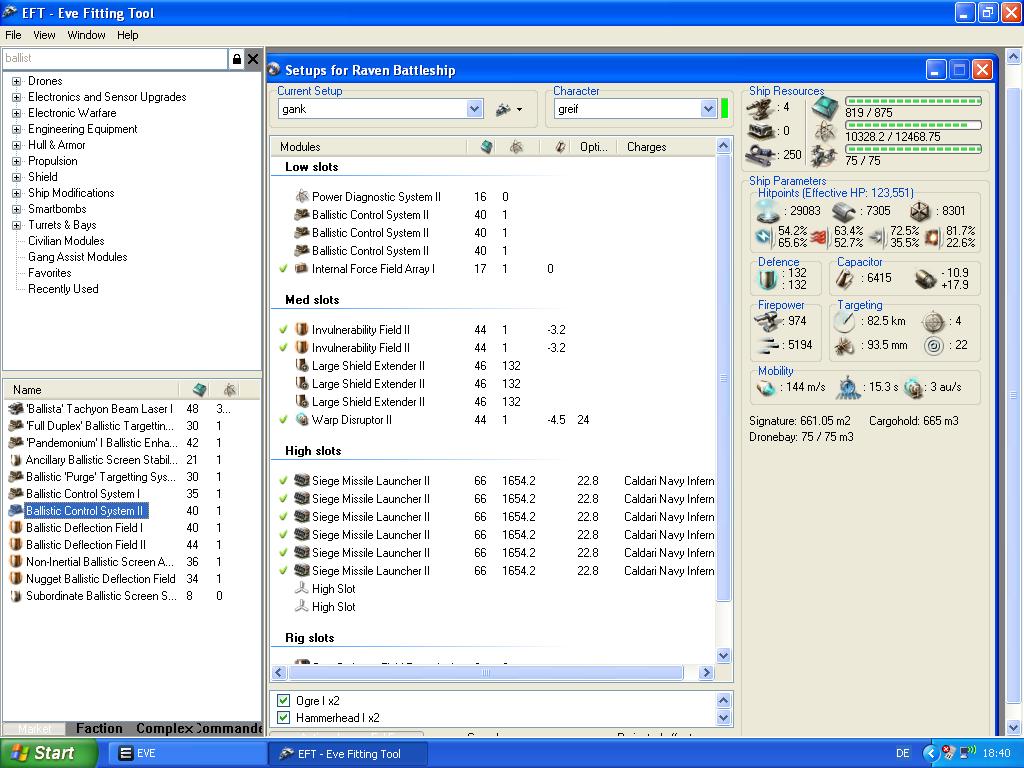
Task: Open the Help menu
Action: [127, 35]
